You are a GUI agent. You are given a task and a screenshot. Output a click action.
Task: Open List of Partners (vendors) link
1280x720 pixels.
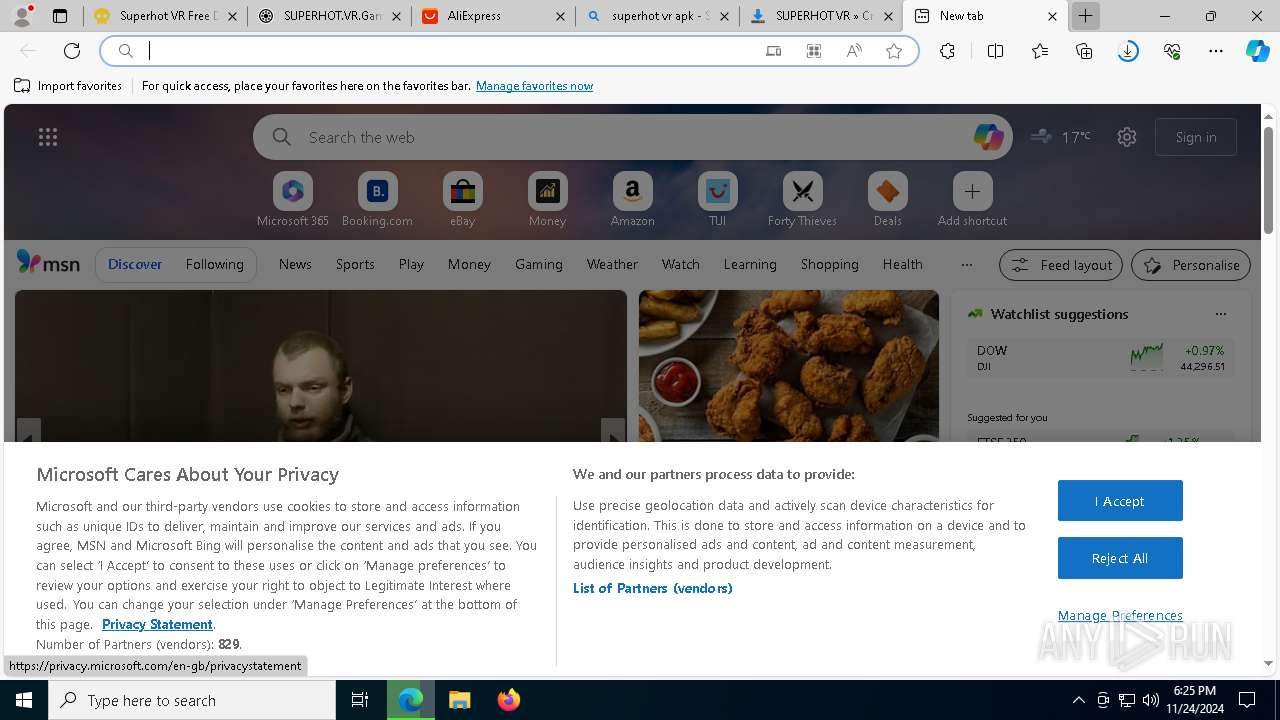point(652,588)
